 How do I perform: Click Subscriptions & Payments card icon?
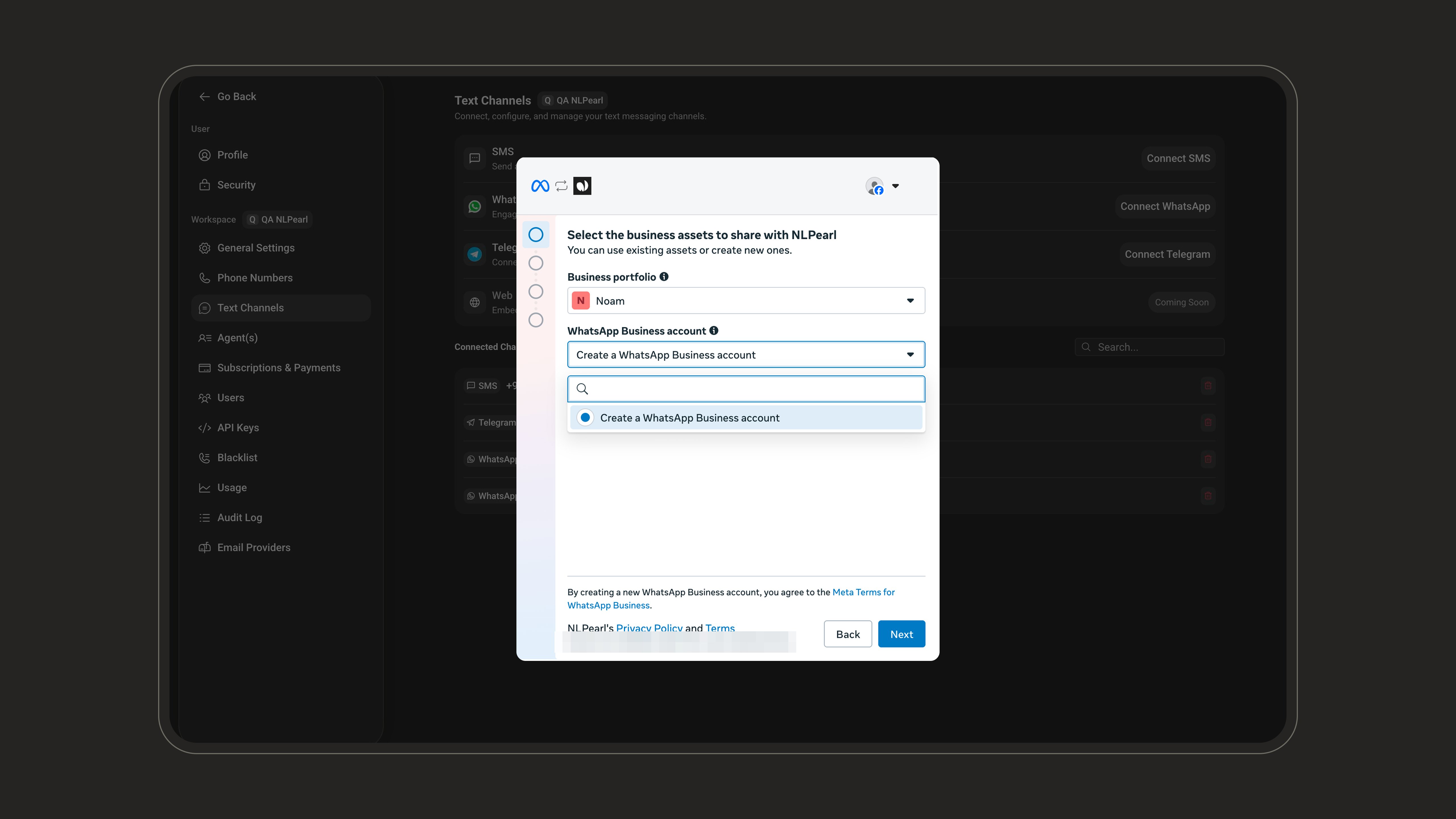coord(205,368)
